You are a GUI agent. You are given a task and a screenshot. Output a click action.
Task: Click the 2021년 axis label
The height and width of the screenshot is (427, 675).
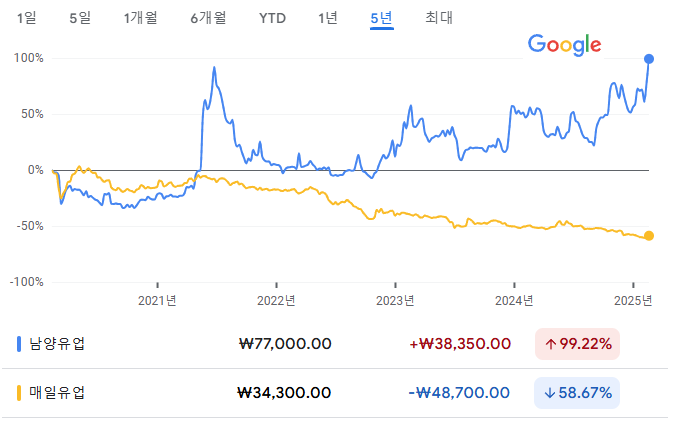point(157,300)
